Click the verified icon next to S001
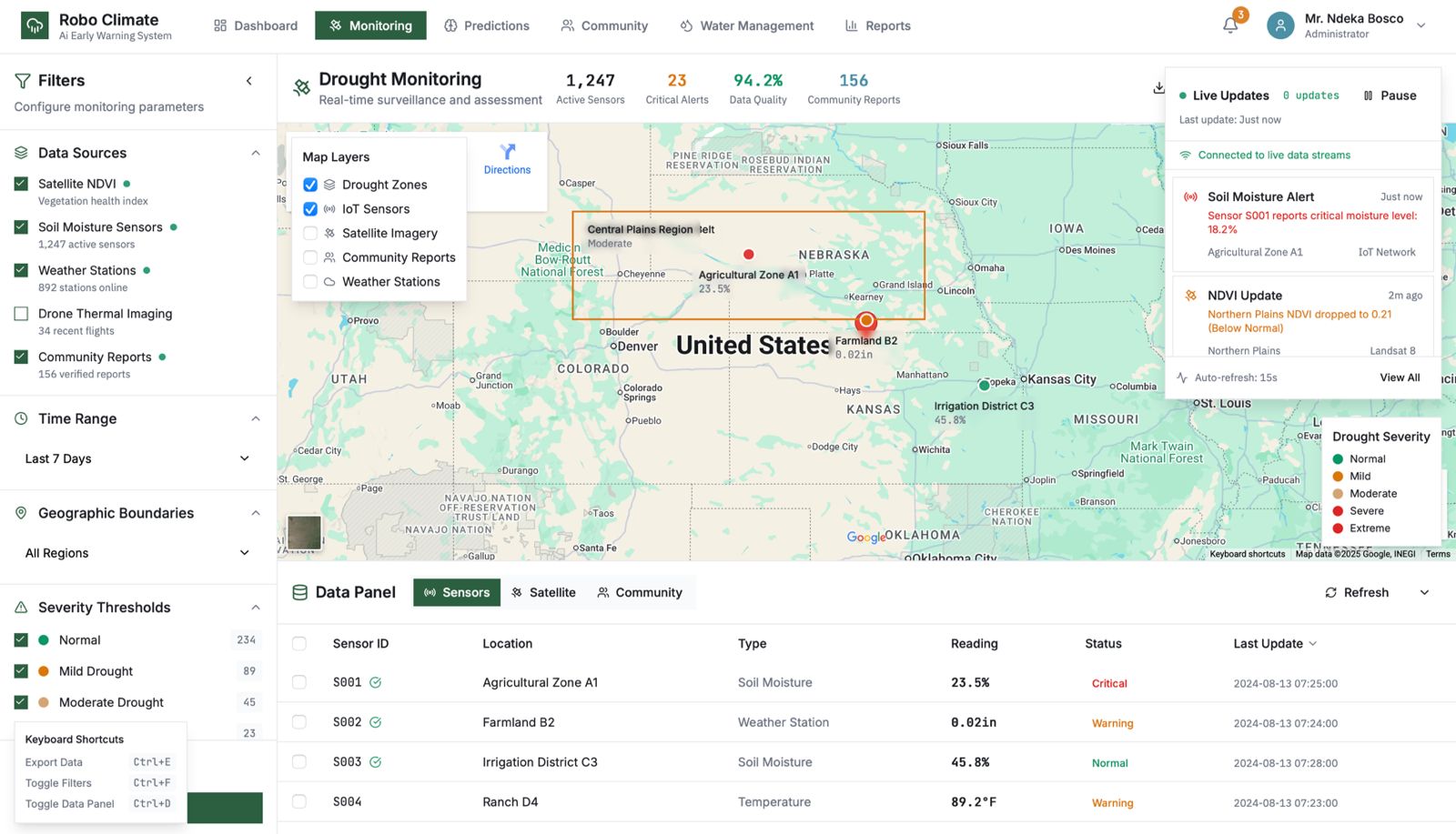The height and width of the screenshot is (834, 1456). [375, 682]
